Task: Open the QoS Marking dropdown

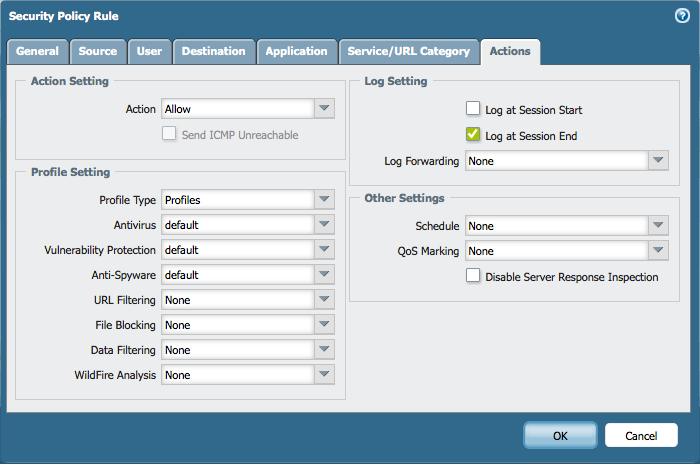Action: click(657, 251)
